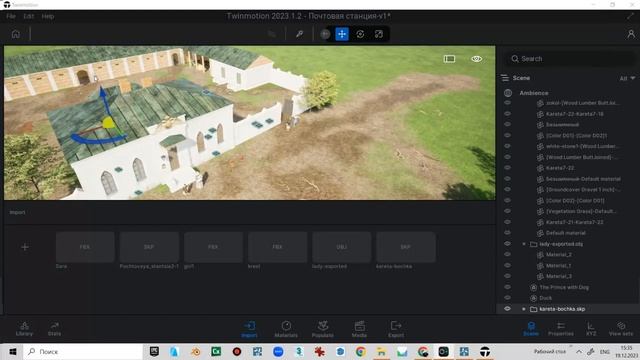Open the Properties panel
Image resolution: width=640 pixels, height=360 pixels.
pyautogui.click(x=561, y=329)
